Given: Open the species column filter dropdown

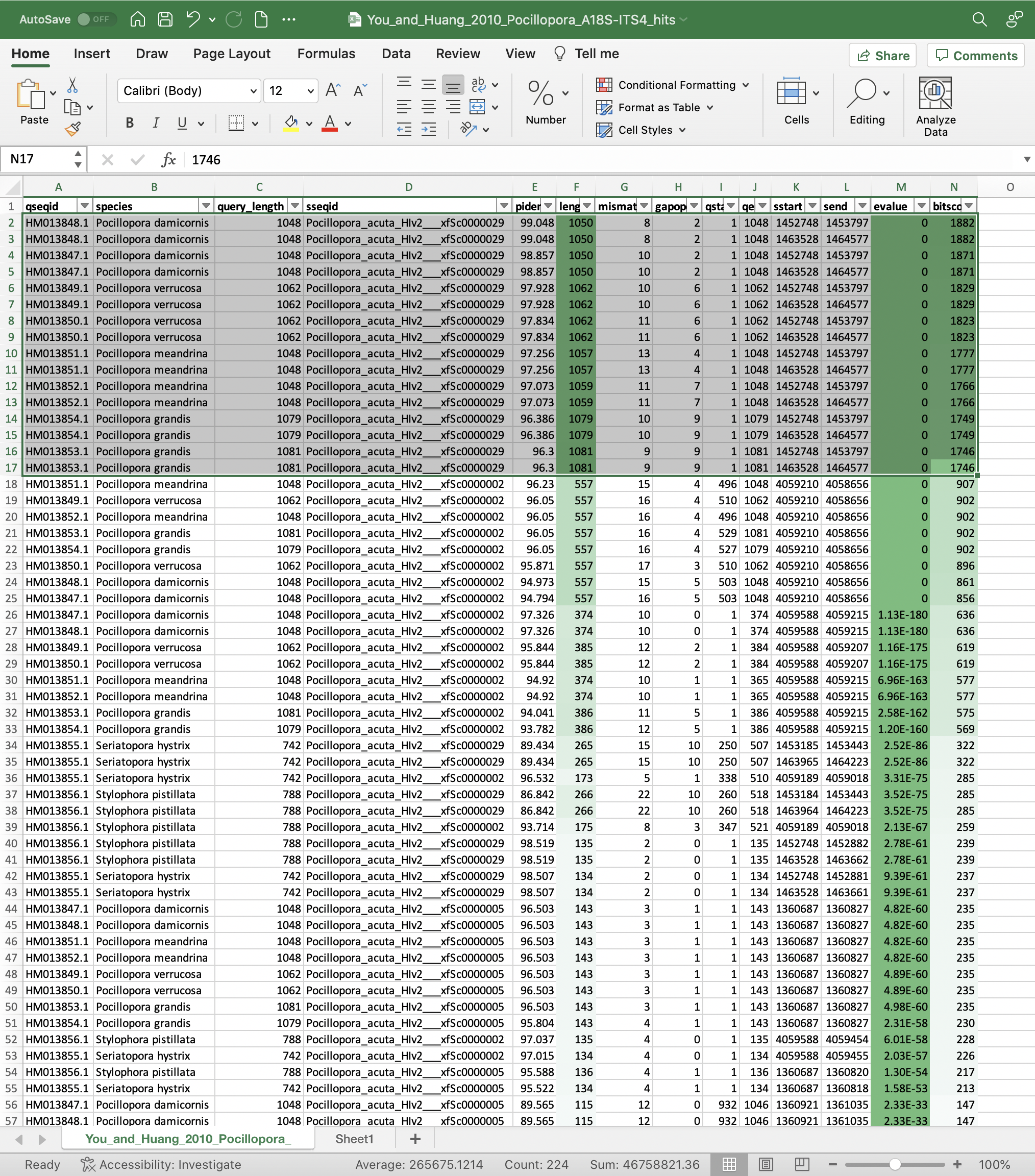Looking at the screenshot, I should [x=206, y=206].
